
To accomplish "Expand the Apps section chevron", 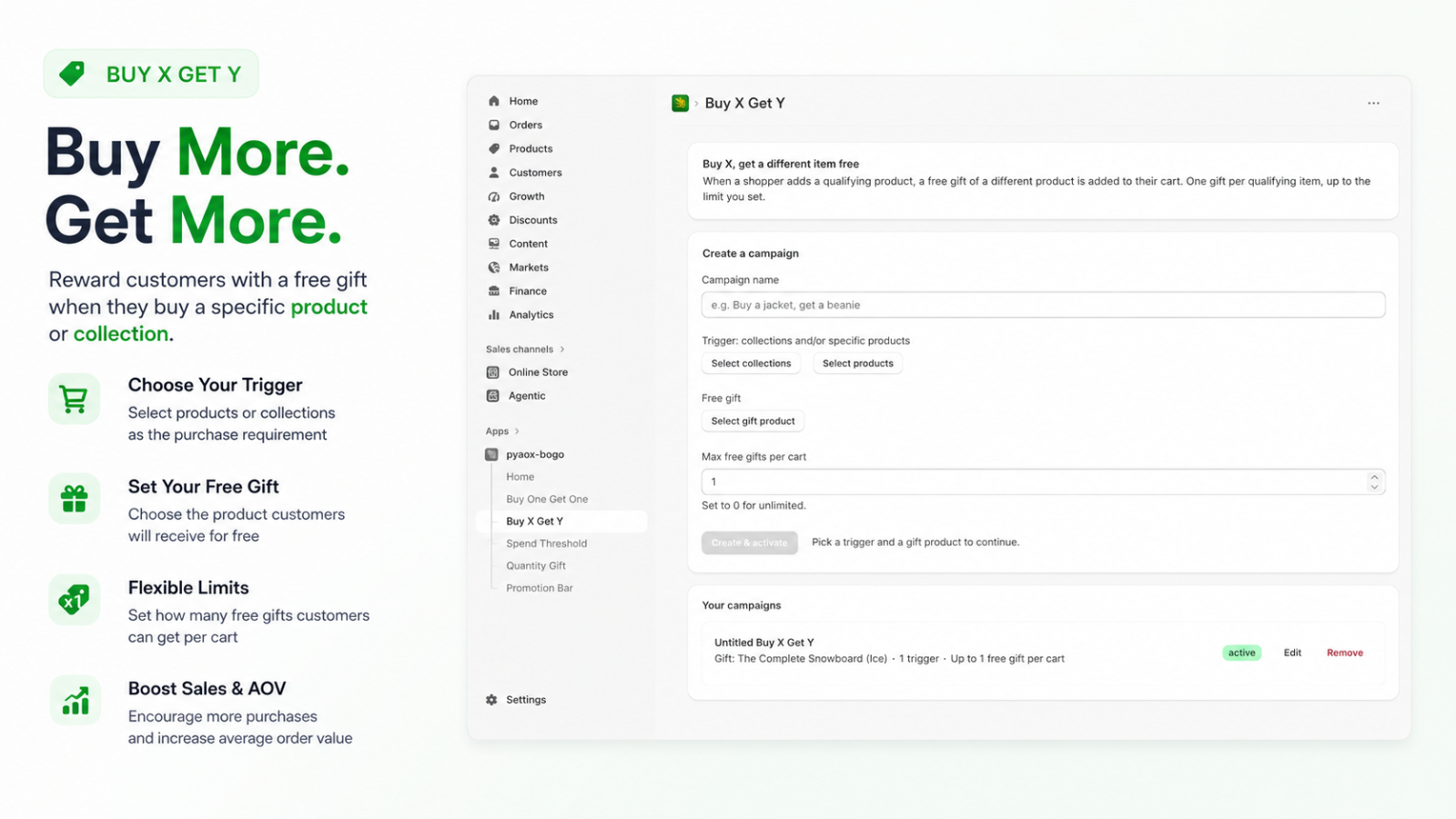I will (517, 431).
